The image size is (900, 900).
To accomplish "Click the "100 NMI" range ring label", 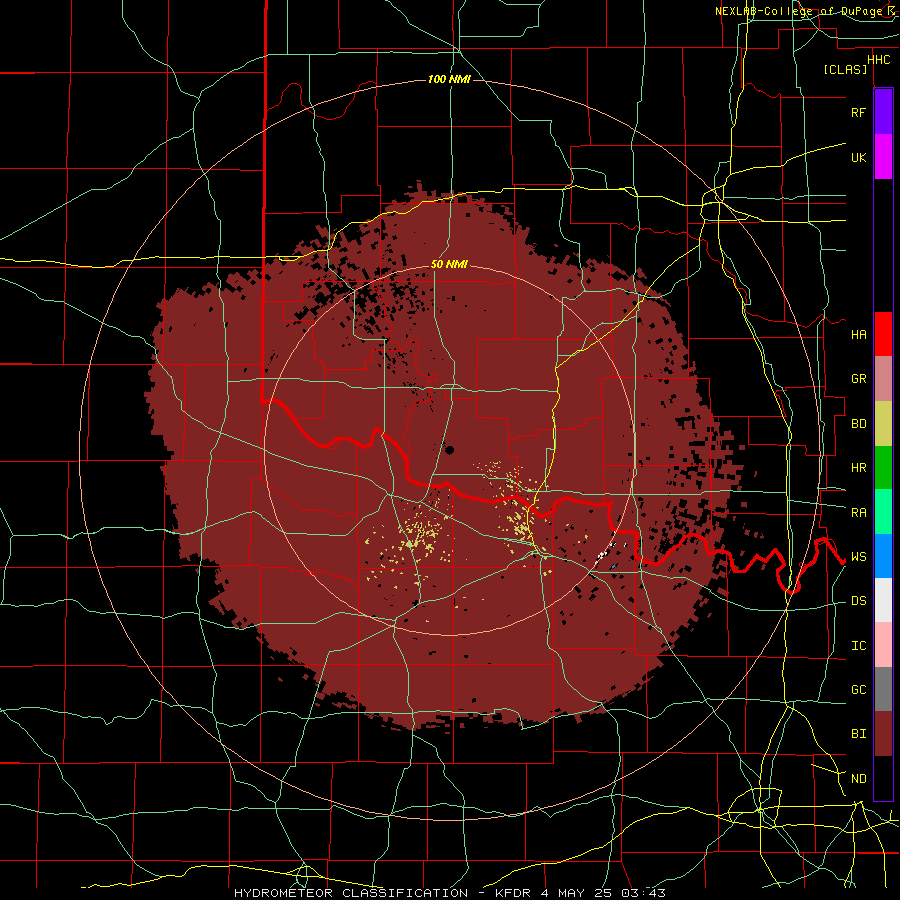I will [449, 79].
